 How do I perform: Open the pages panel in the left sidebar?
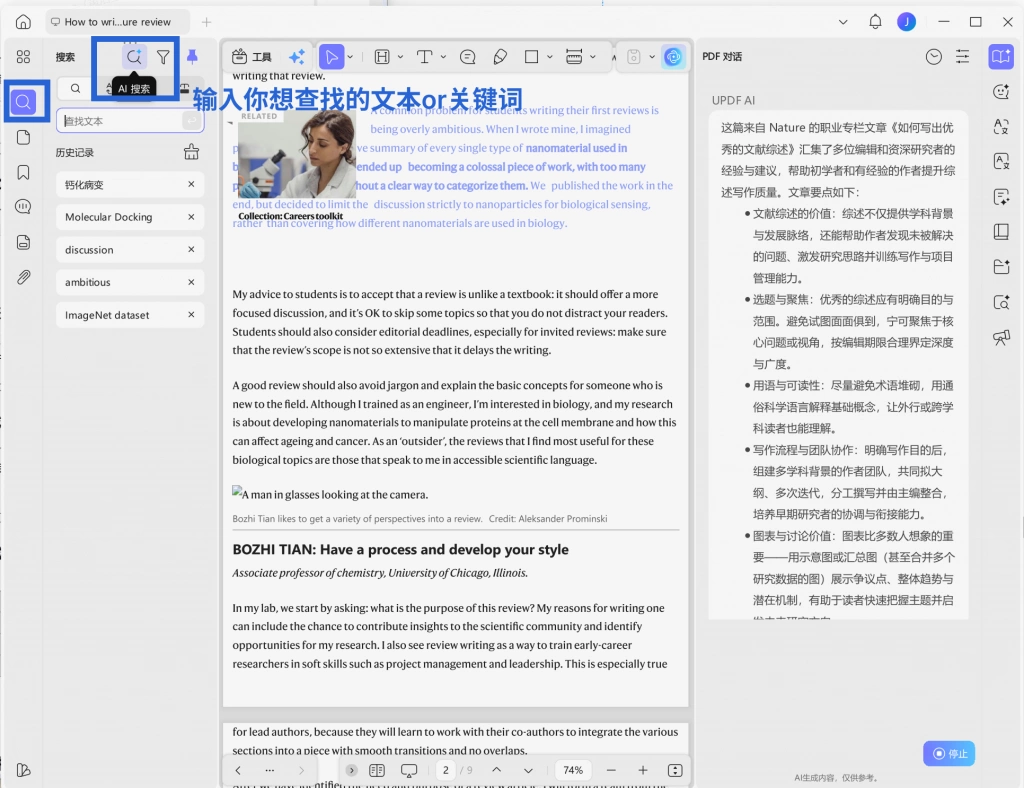[x=24, y=137]
